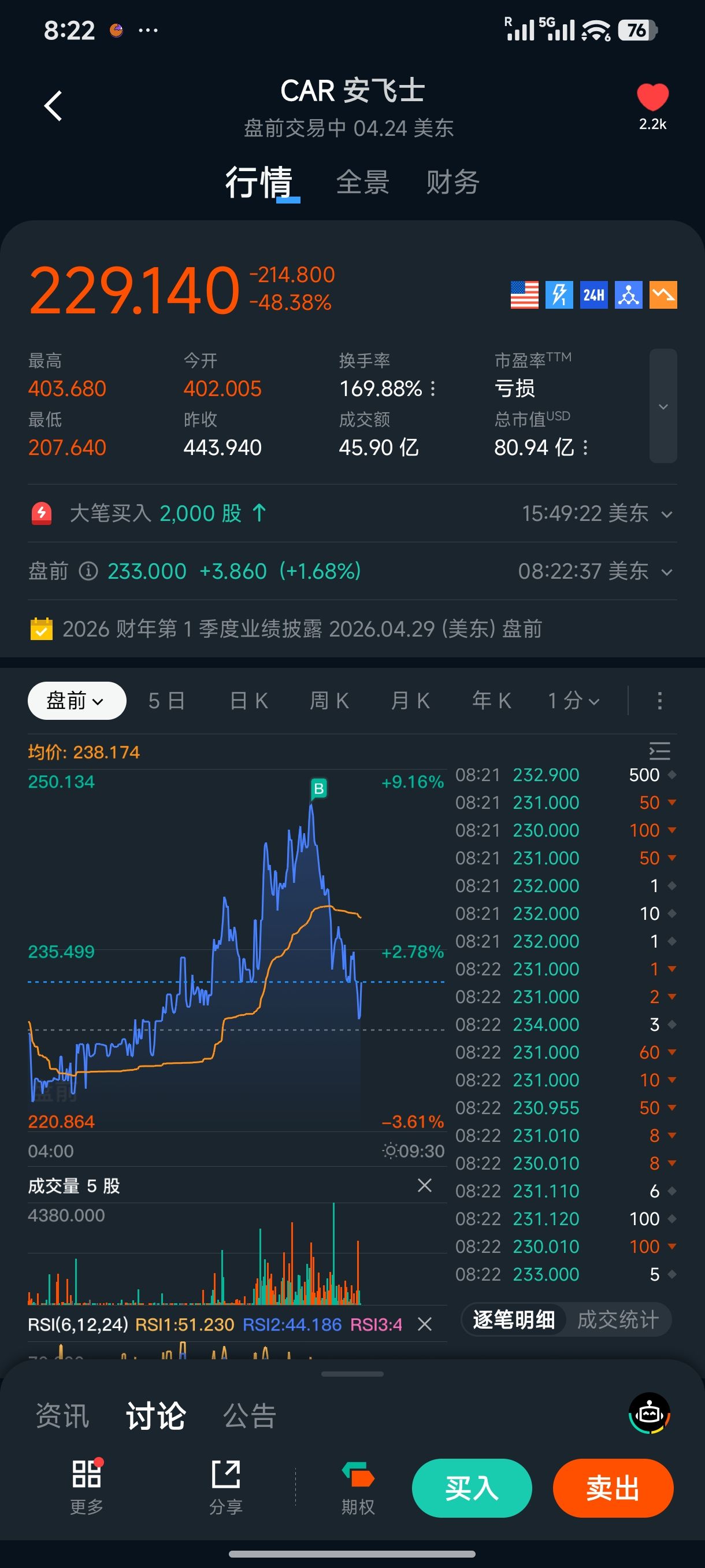Select 周K chart

(x=330, y=701)
